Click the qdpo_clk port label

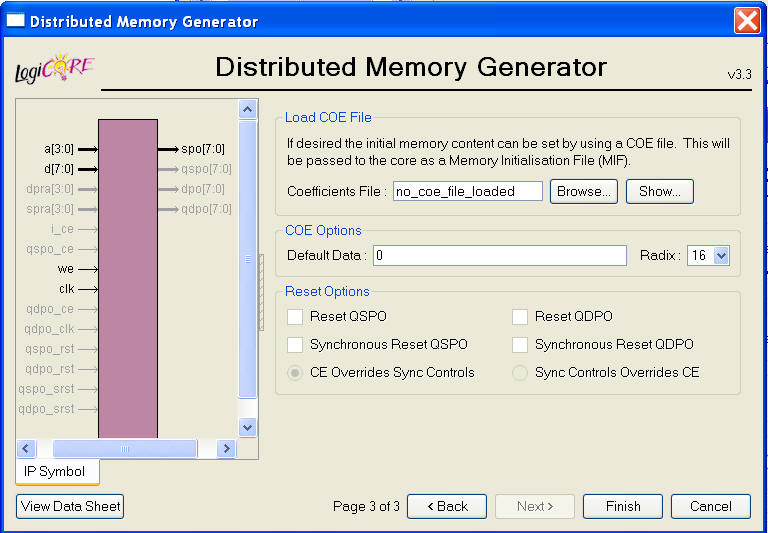[x=49, y=329]
